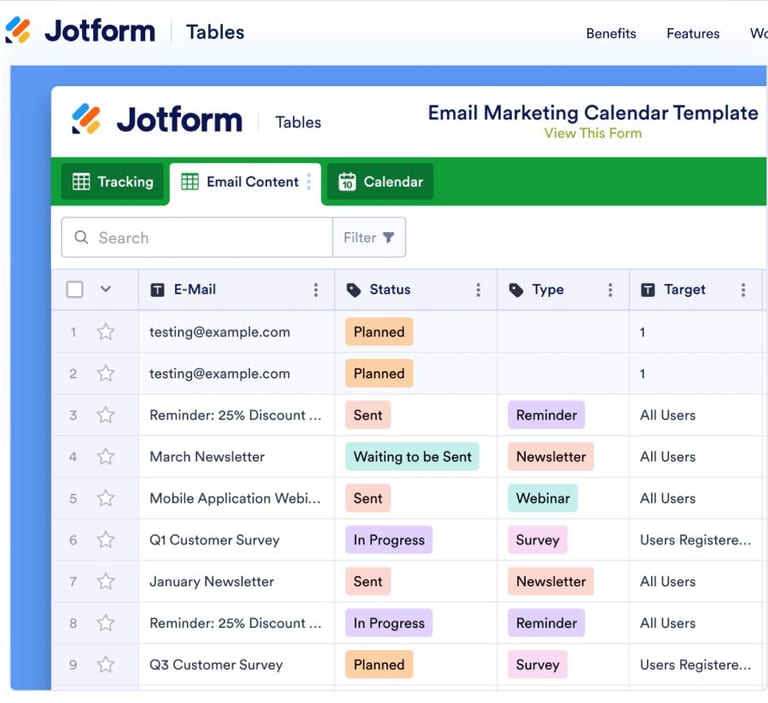This screenshot has height=703, width=768.
Task: Click the Jotform logo inside the template card
Action: click(x=157, y=119)
